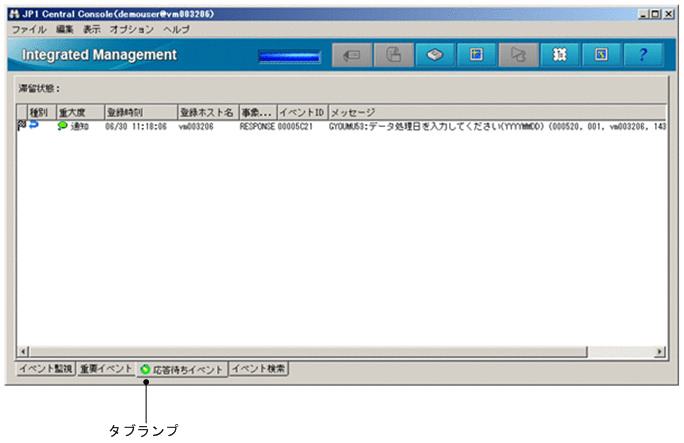Screen dimensions: 684x443
Task: Click the メッセージ column header
Action: [497, 112]
